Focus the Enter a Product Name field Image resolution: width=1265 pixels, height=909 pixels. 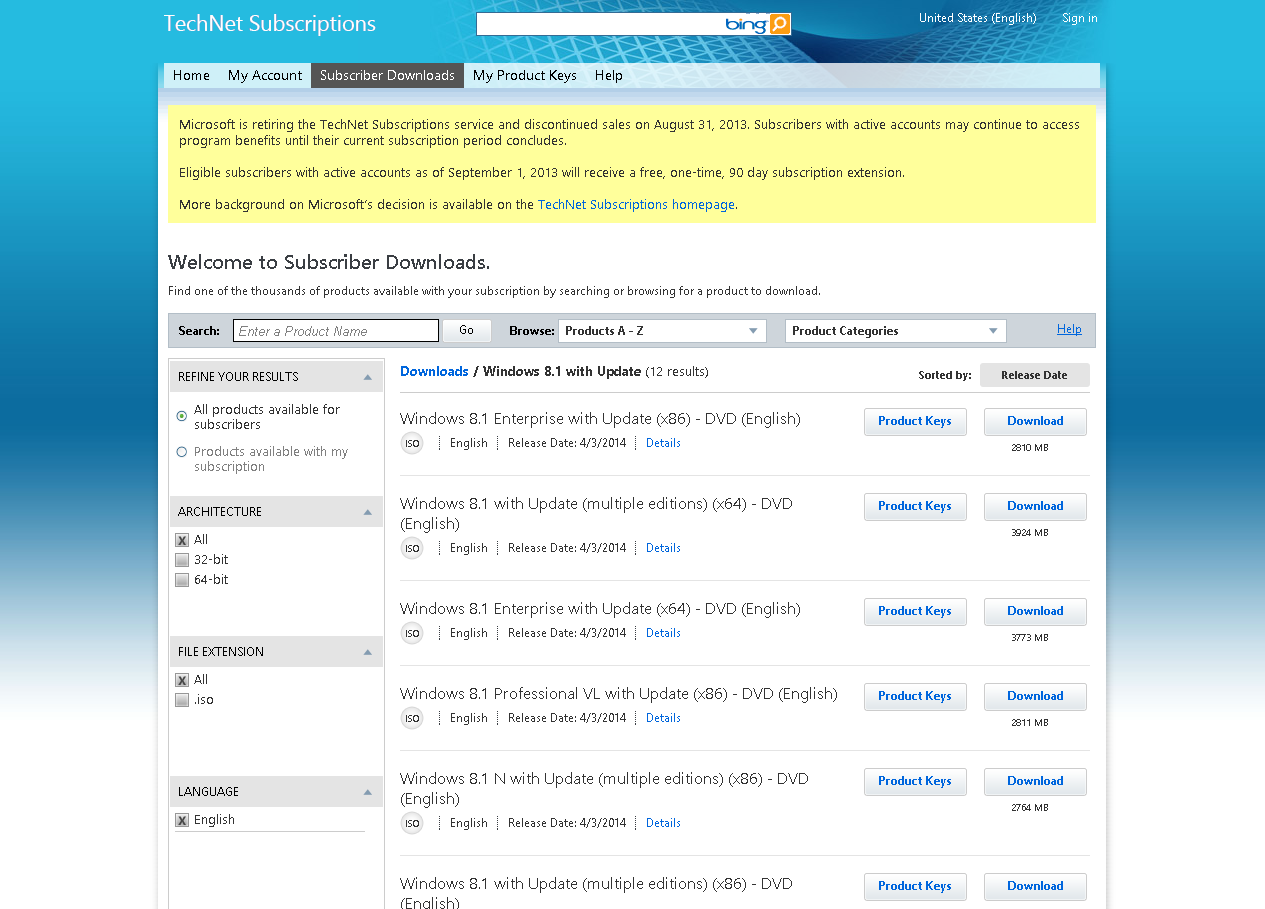[x=336, y=331]
